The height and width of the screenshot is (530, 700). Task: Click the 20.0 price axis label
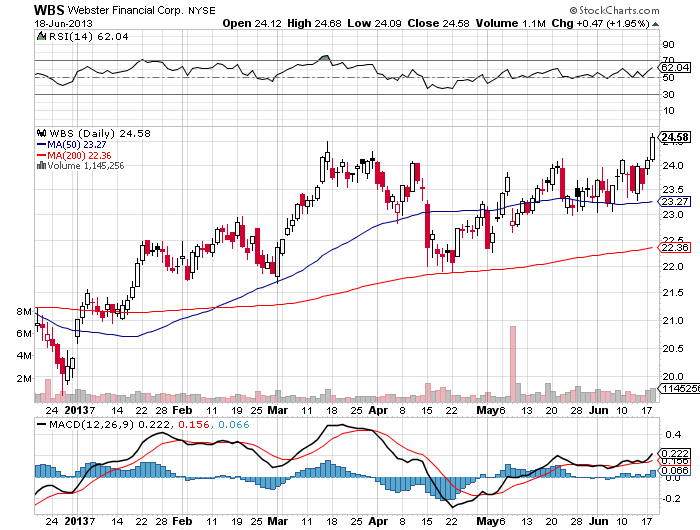673,376
